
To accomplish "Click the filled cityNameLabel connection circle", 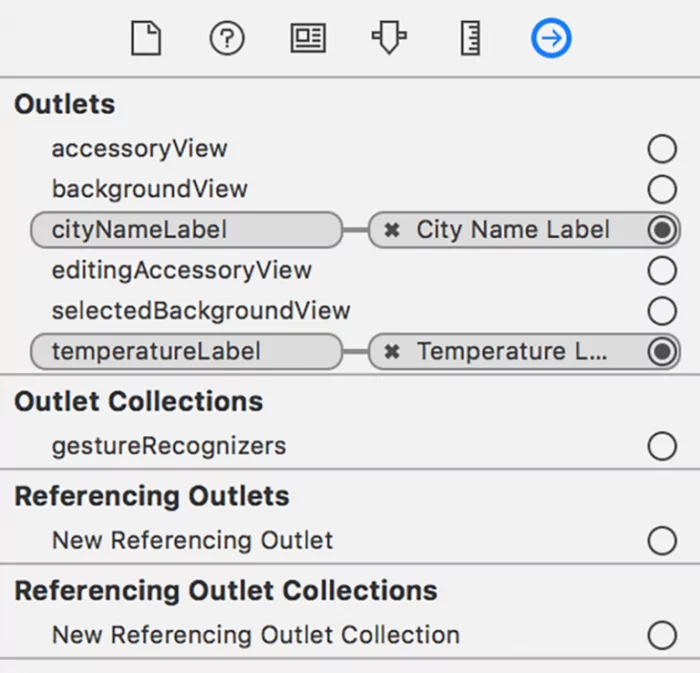I will pyautogui.click(x=662, y=230).
